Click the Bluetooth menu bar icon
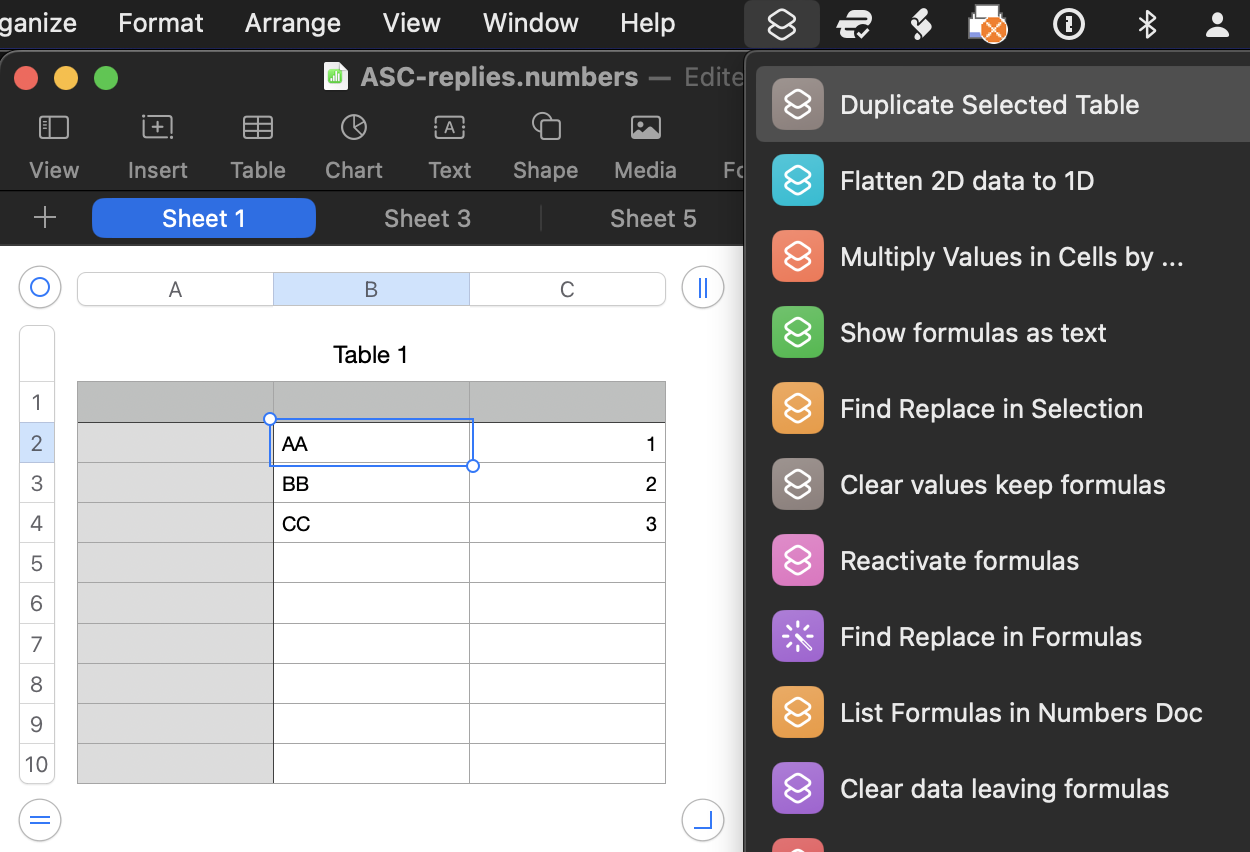1250x852 pixels. pyautogui.click(x=1146, y=23)
